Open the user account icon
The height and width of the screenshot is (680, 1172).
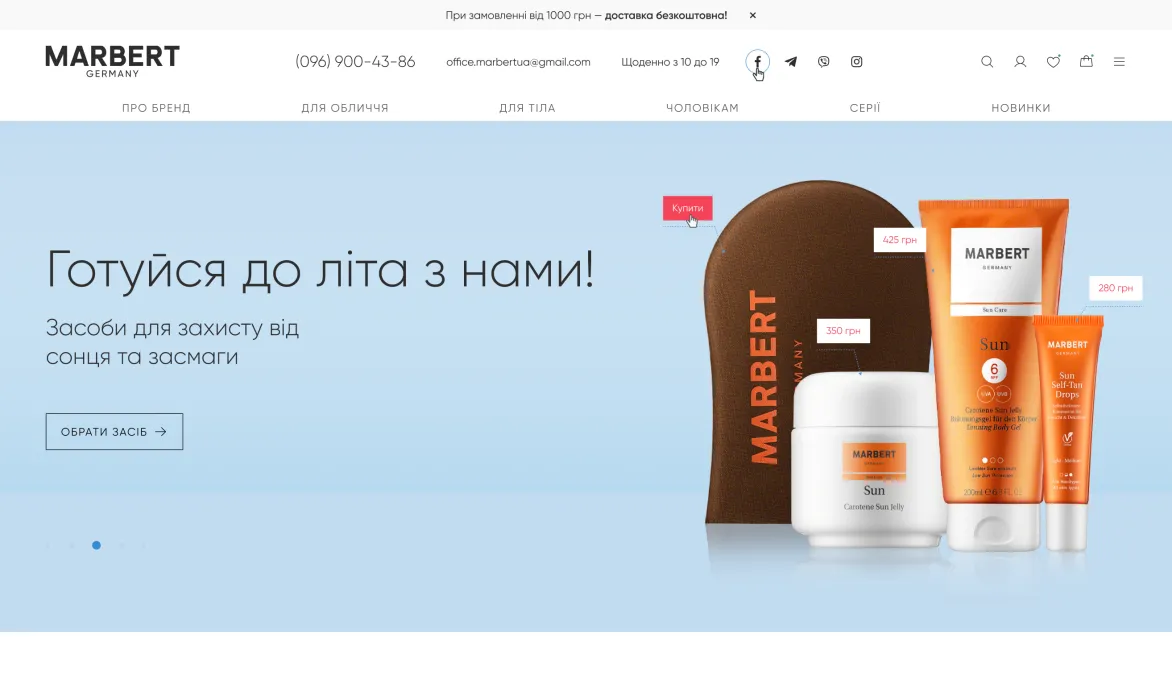[1020, 61]
